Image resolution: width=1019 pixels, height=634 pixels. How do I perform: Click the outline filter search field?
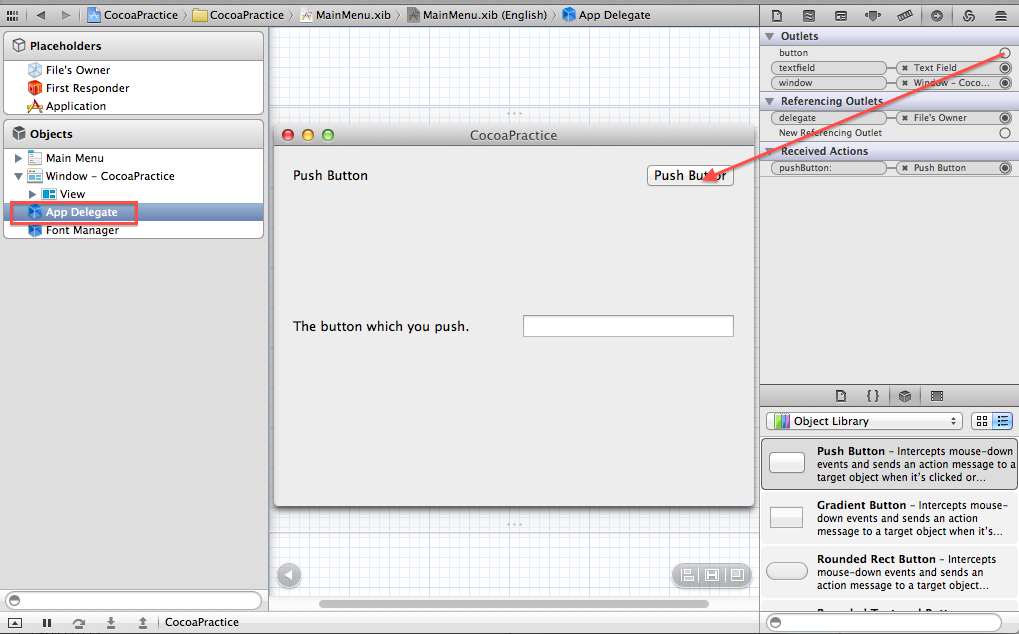tap(134, 600)
